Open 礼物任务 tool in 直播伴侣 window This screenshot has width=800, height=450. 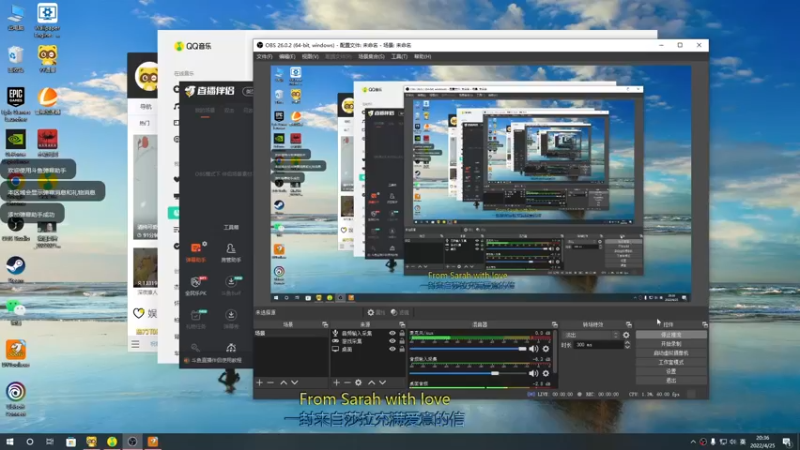[196, 319]
